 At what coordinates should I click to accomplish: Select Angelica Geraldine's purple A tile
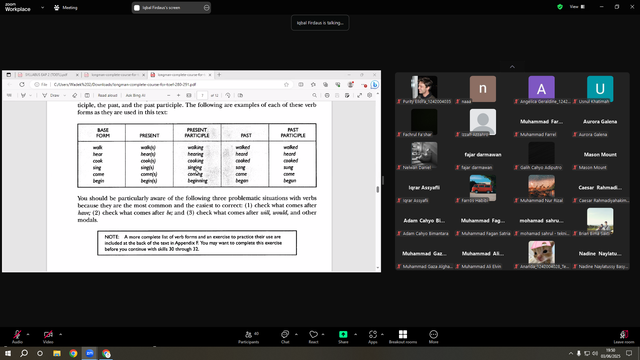point(541,89)
